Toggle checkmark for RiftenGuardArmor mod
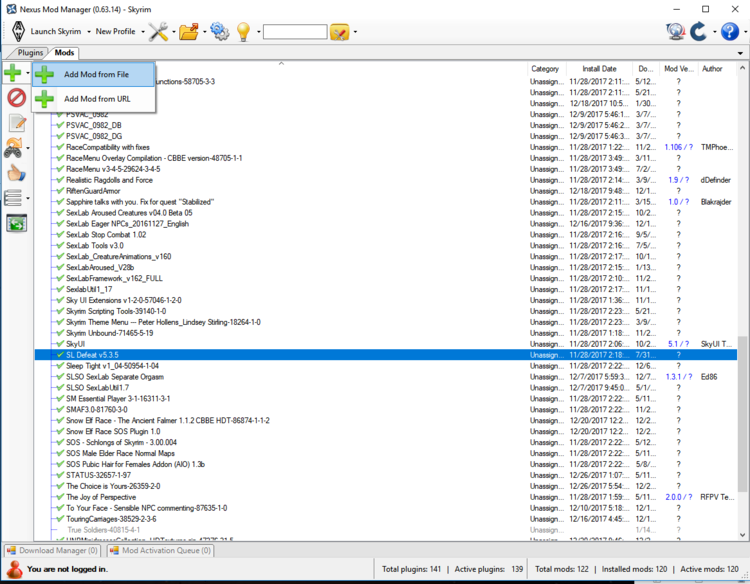 pyautogui.click(x=60, y=191)
